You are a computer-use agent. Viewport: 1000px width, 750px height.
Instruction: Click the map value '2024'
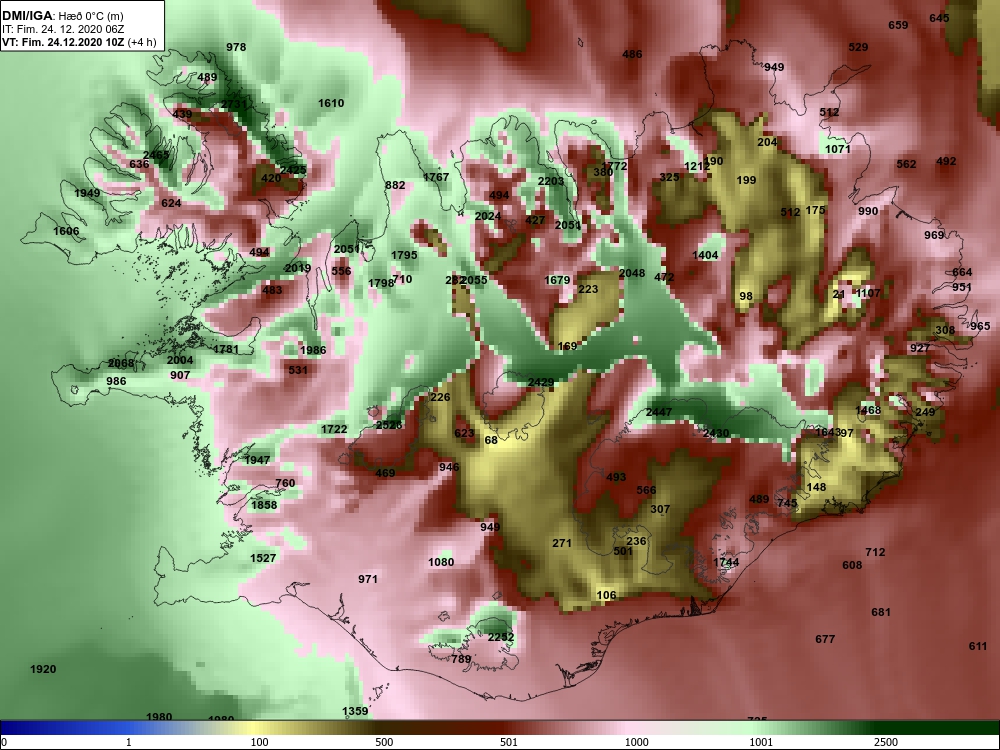click(x=488, y=217)
